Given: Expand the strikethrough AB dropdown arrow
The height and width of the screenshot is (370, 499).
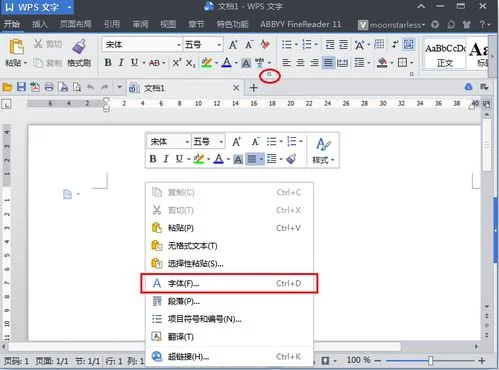Looking at the screenshot, I should click(x=164, y=63).
